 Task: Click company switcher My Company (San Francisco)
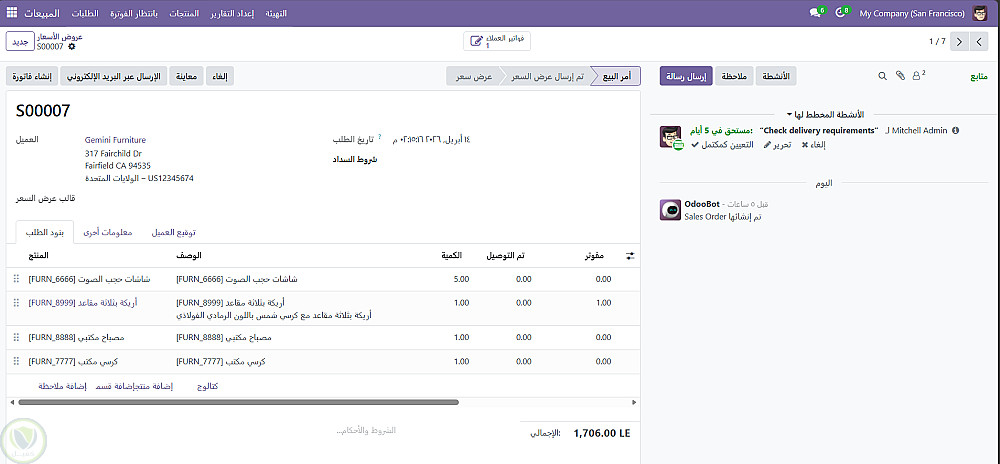(x=912, y=13)
